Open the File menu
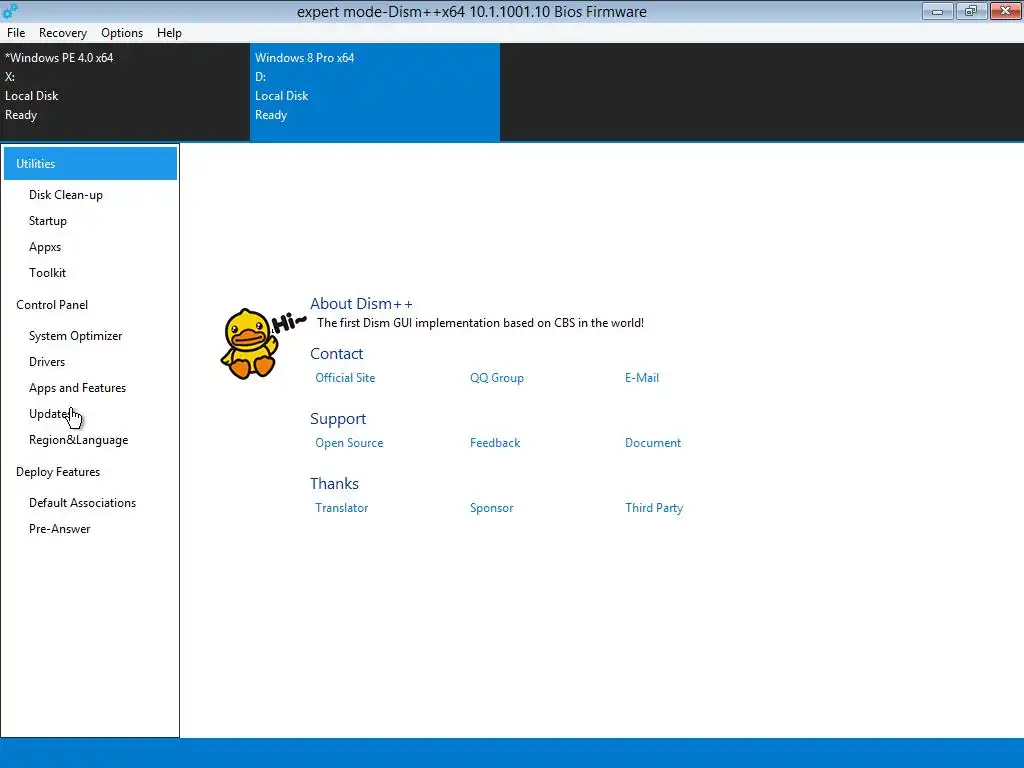This screenshot has height=768, width=1024. pyautogui.click(x=16, y=33)
